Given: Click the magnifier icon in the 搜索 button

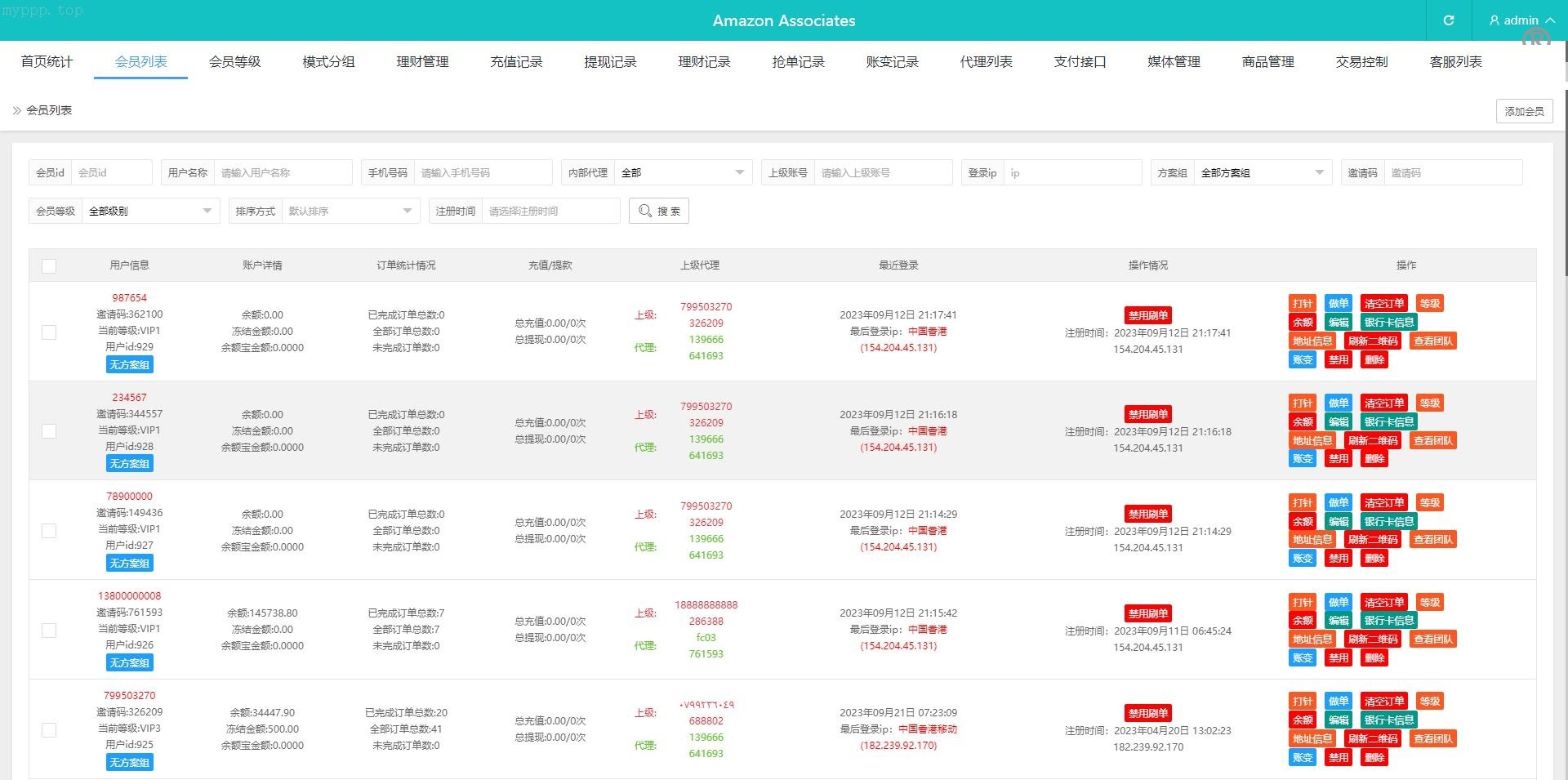Looking at the screenshot, I should coord(645,211).
